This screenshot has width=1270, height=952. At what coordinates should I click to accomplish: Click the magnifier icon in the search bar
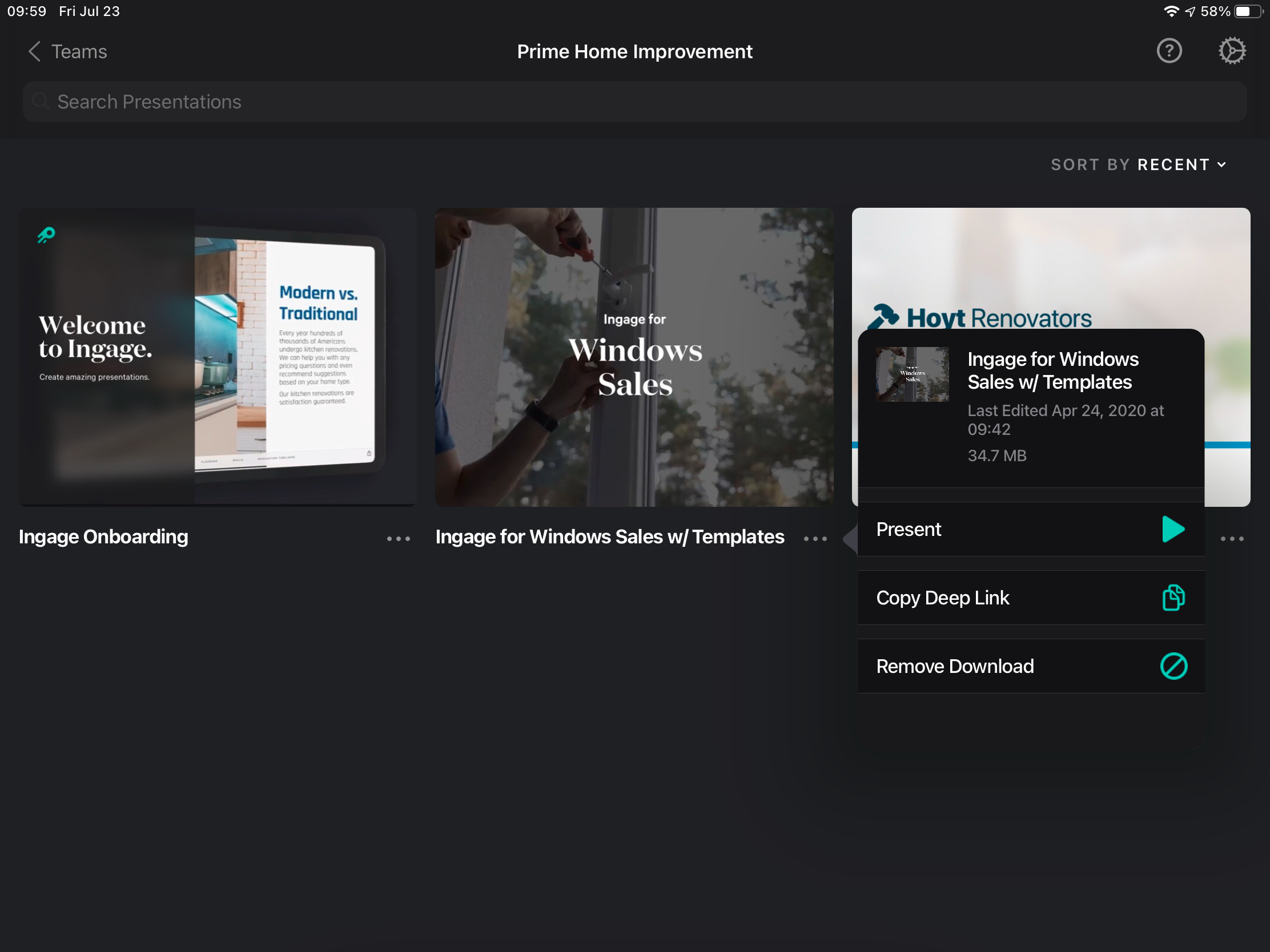[41, 102]
